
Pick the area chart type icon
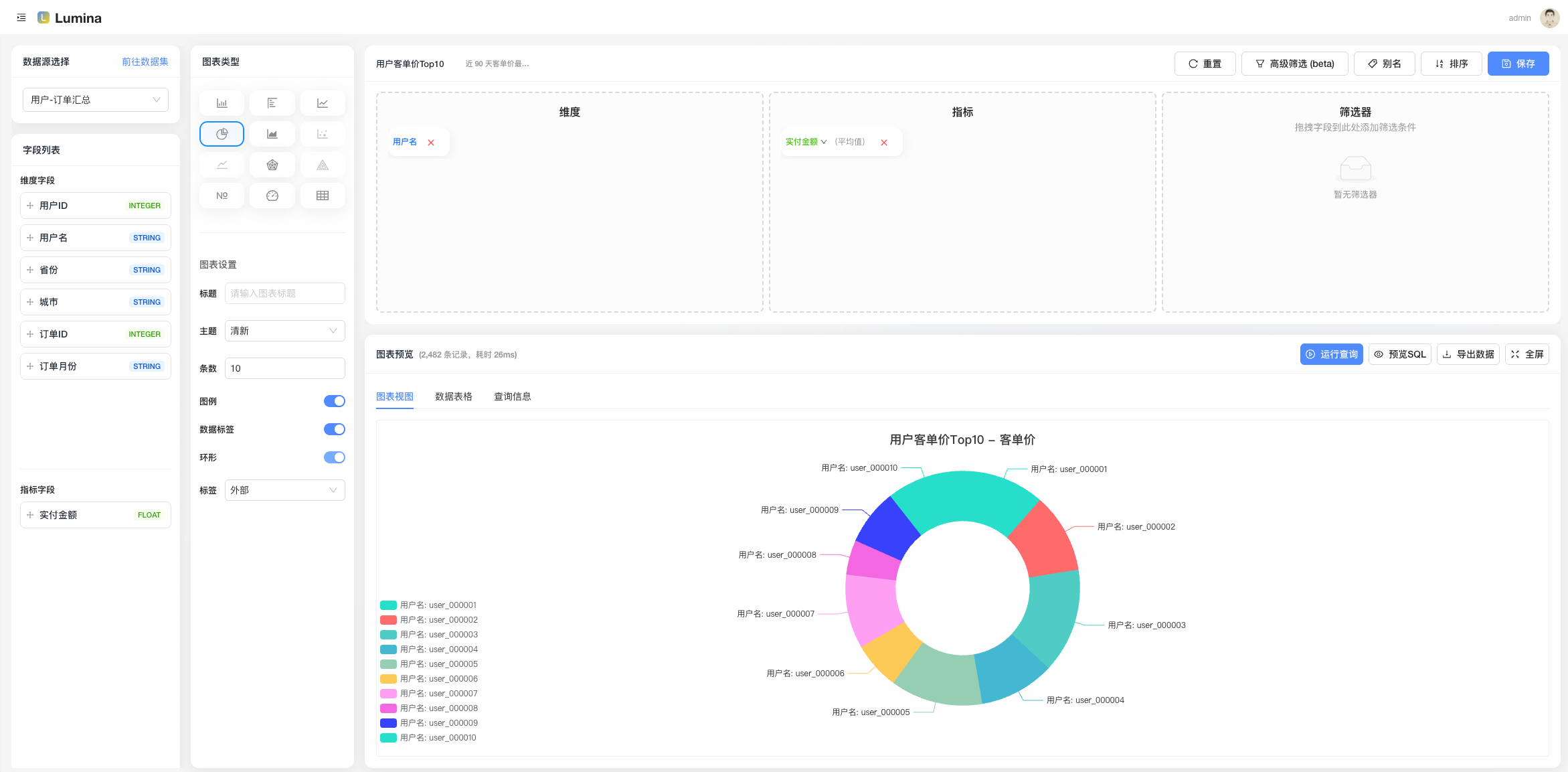pyautogui.click(x=272, y=134)
